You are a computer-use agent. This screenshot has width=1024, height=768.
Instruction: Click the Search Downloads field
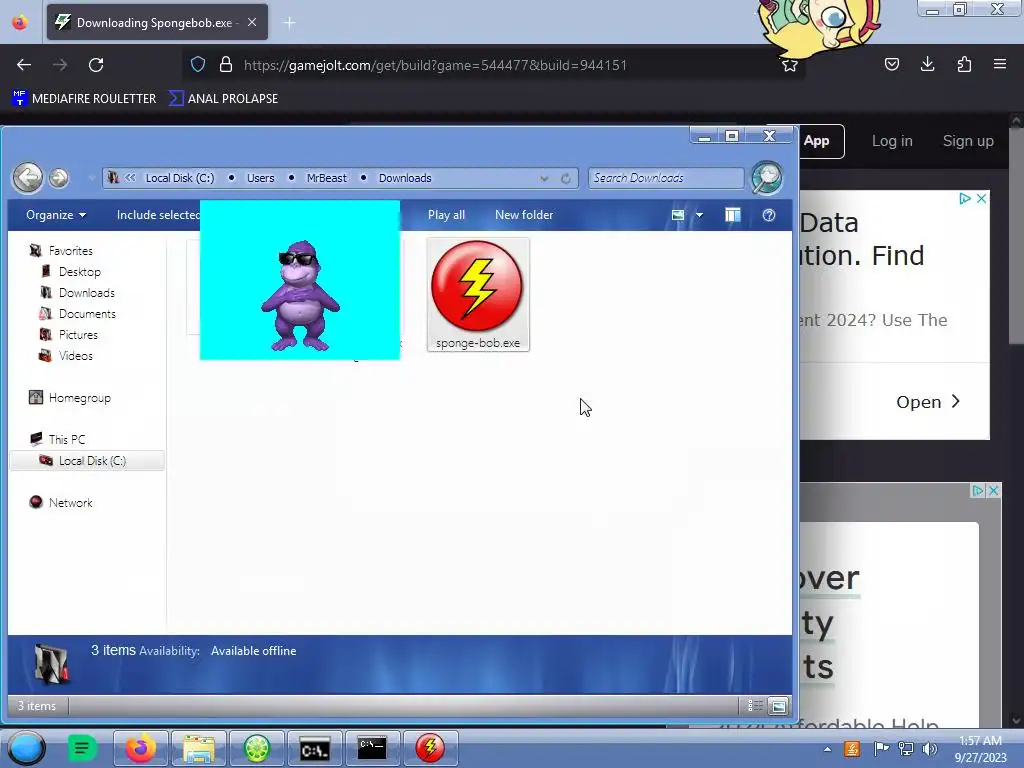(x=665, y=178)
